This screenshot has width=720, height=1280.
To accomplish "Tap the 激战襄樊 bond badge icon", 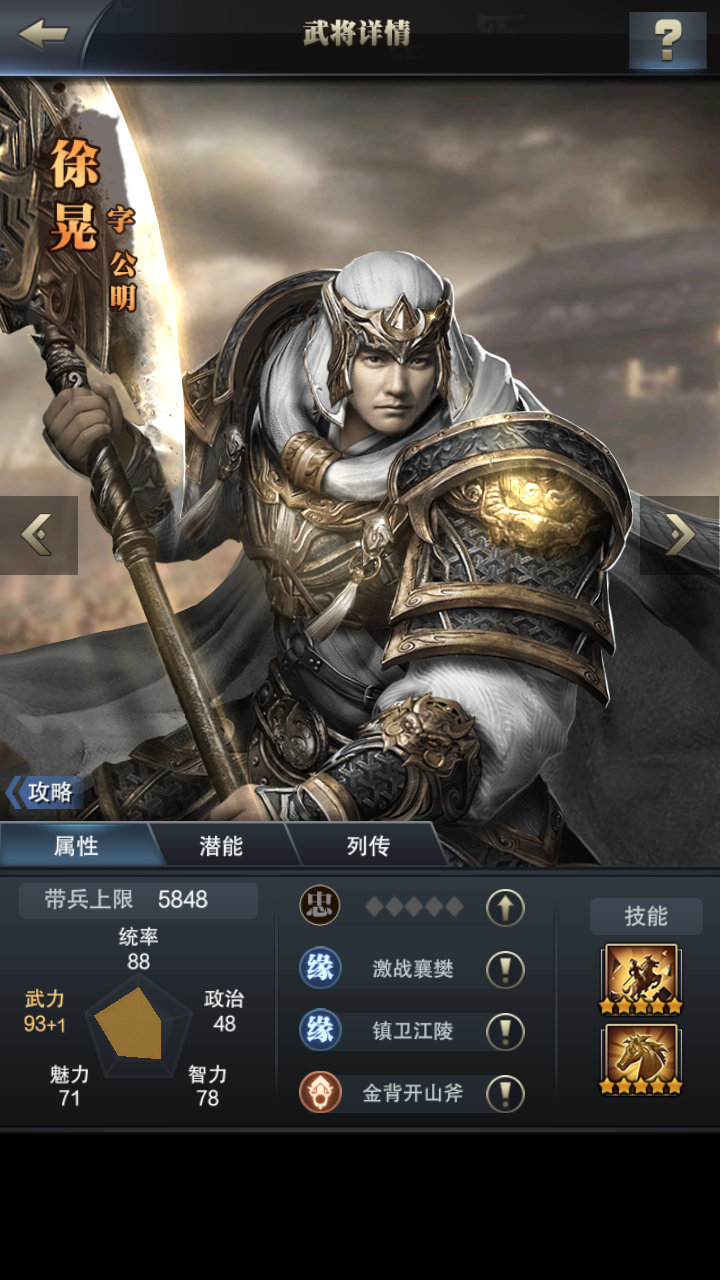I will pos(320,968).
